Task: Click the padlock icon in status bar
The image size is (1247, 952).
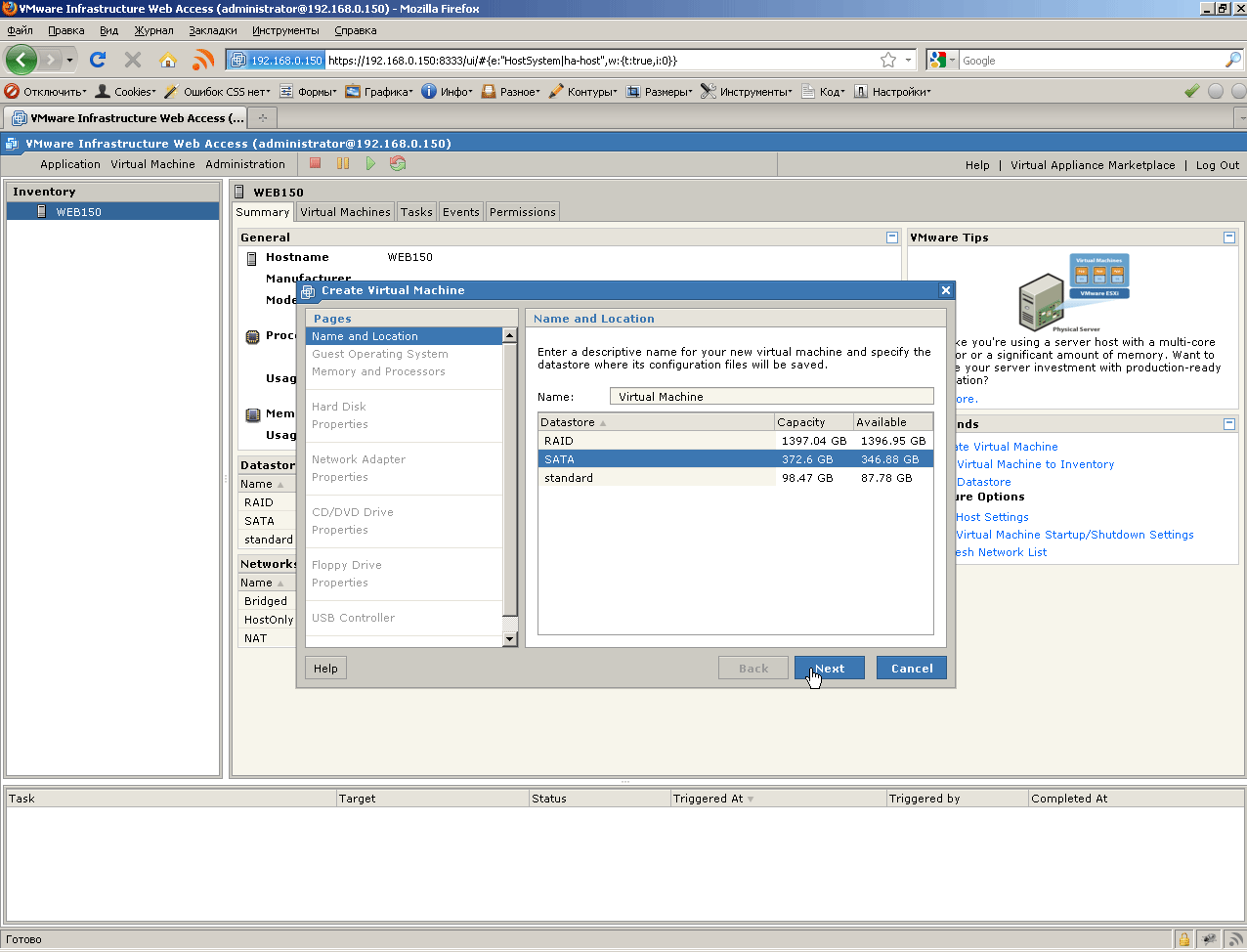Action: (x=1184, y=940)
